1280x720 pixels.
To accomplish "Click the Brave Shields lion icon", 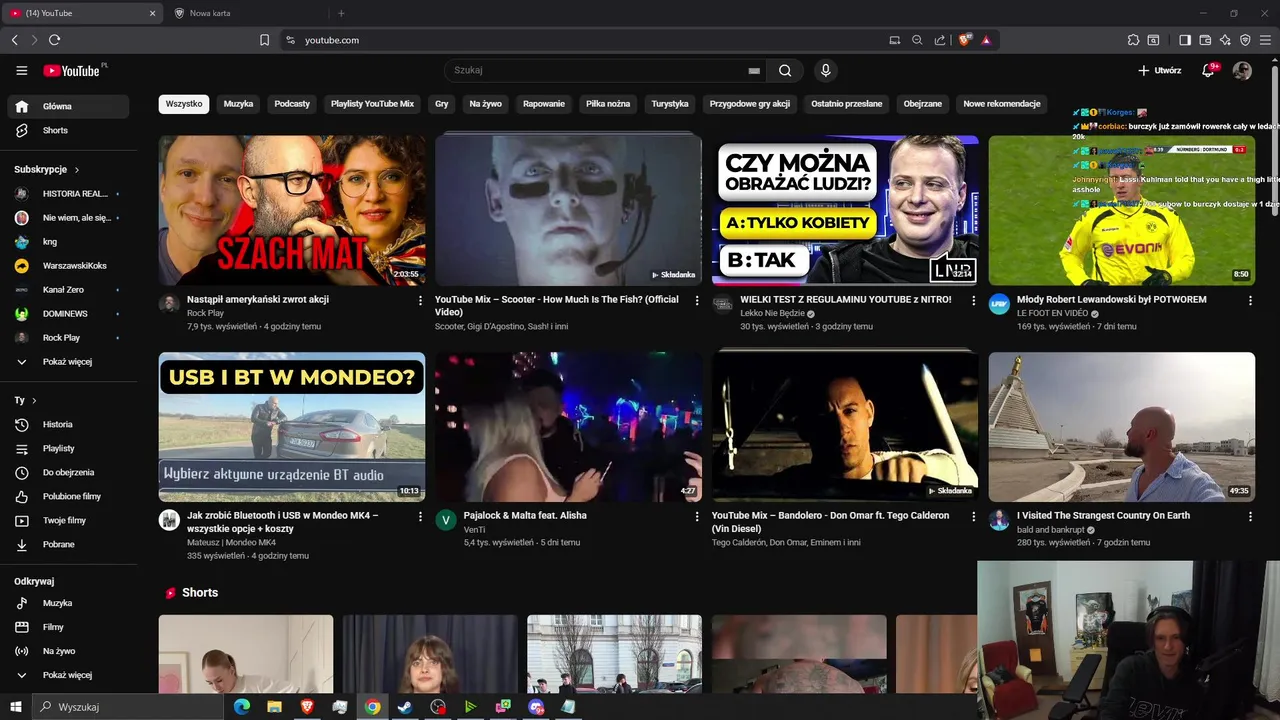I will [x=964, y=40].
